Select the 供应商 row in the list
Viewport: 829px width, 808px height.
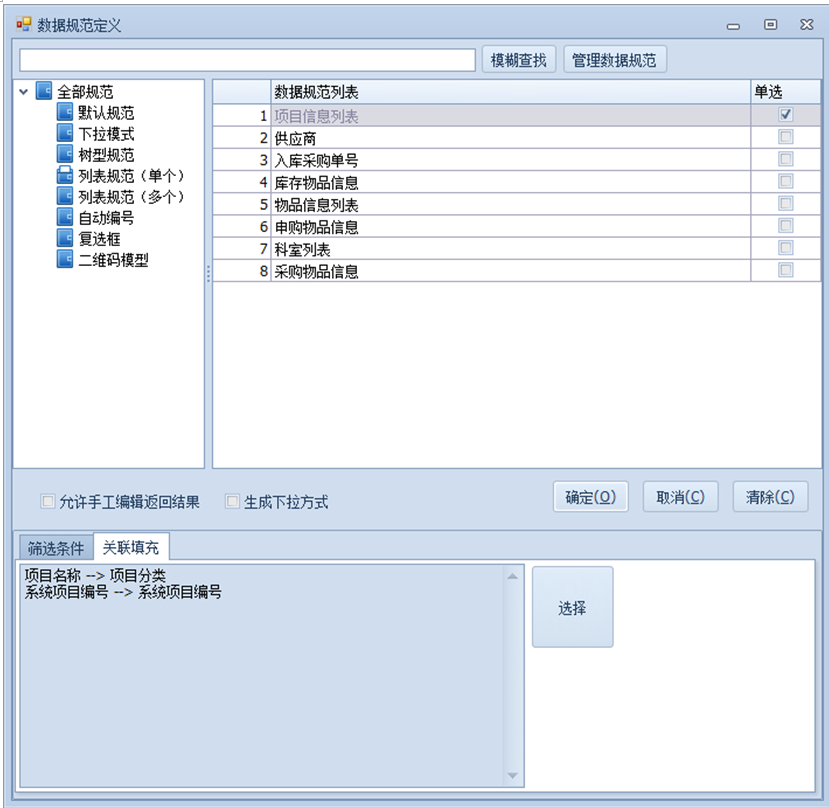click(x=510, y=138)
